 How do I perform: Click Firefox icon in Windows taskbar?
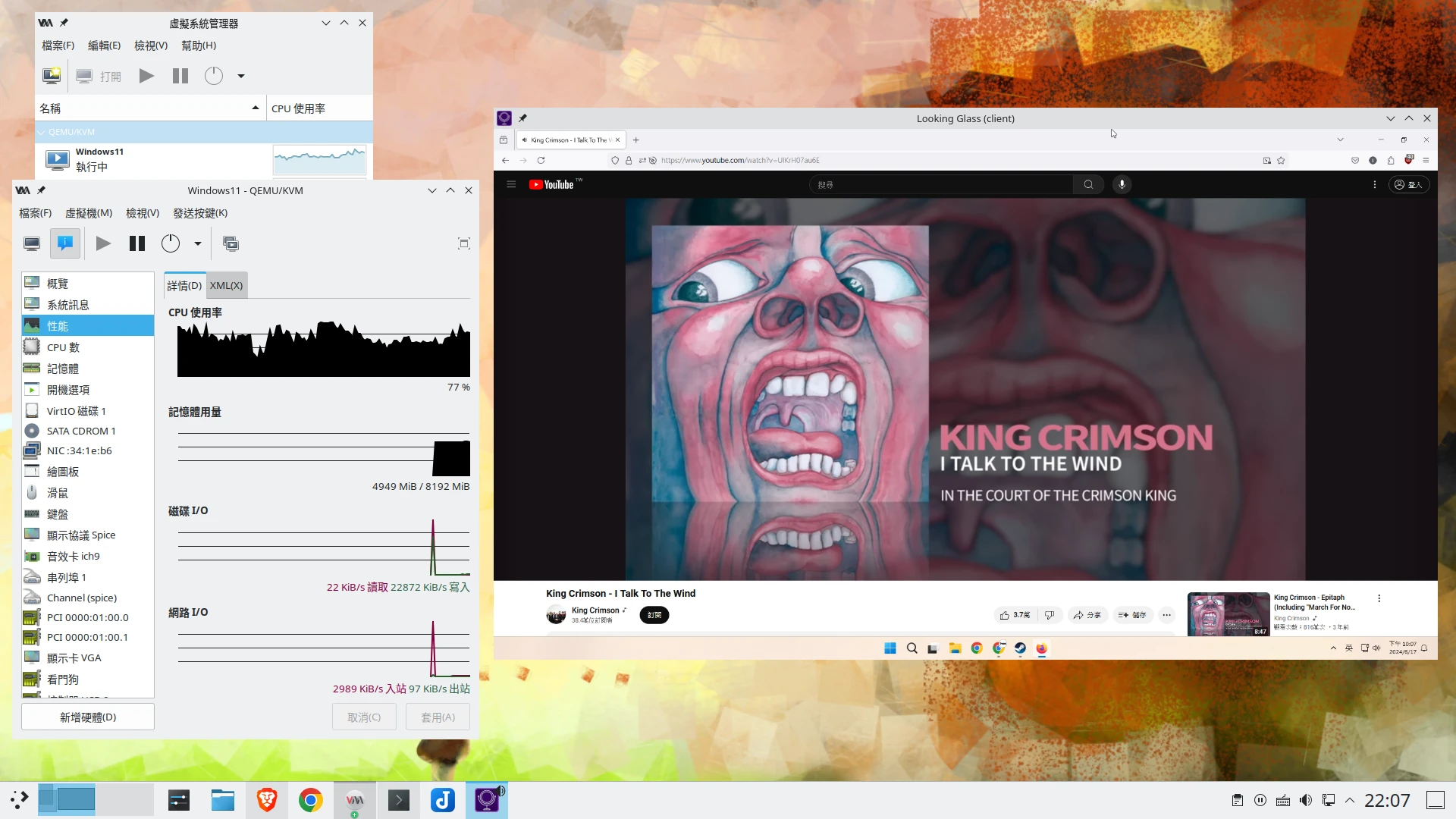pos(1041,648)
